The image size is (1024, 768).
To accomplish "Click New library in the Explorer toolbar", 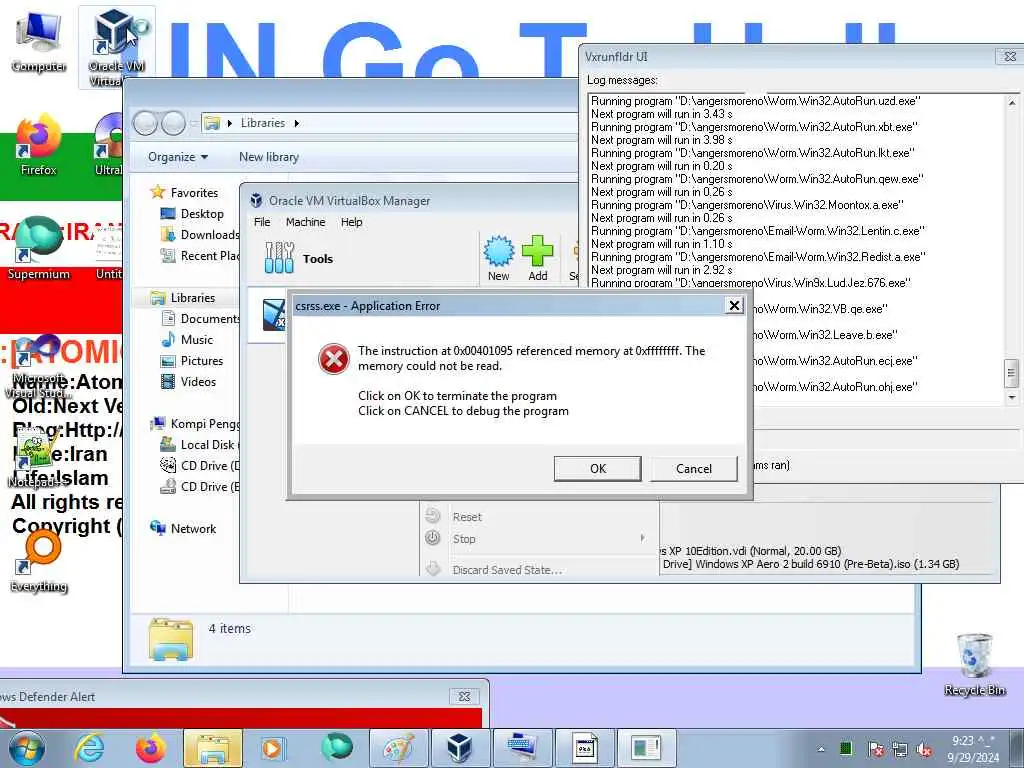I will point(268,157).
